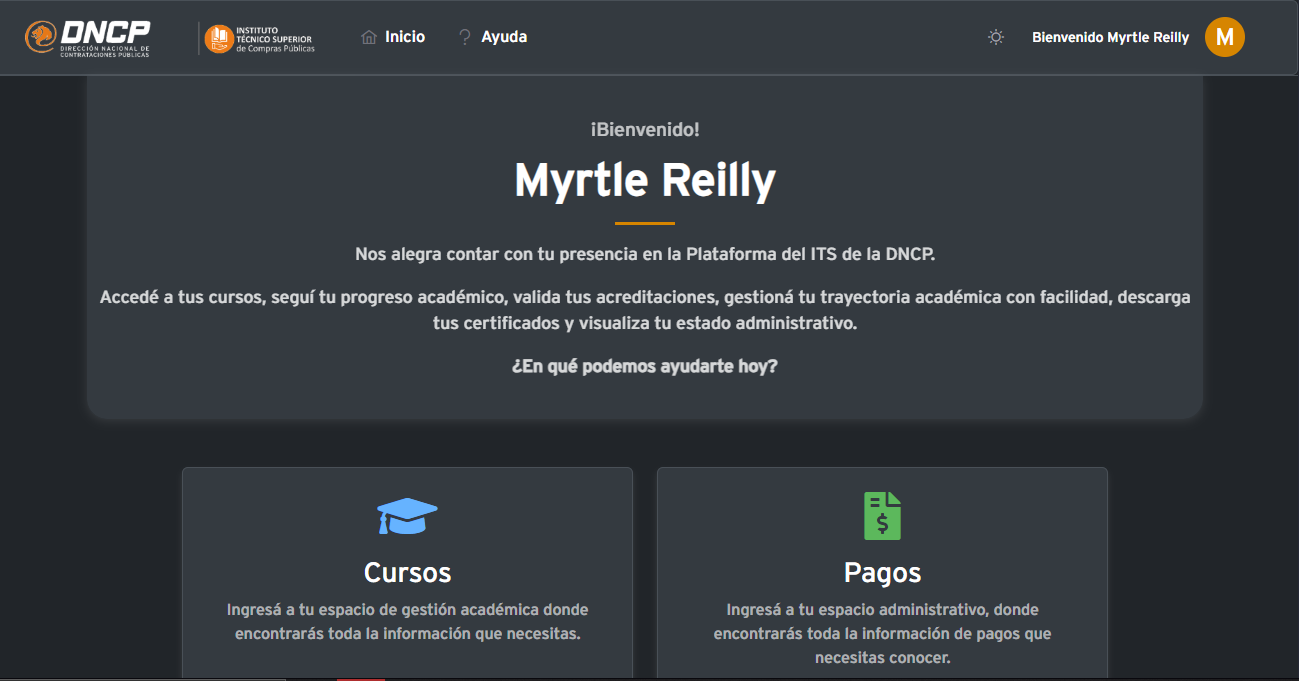The width and height of the screenshot is (1299, 681).
Task: Click the ¡Bienvenido! greeting text
Action: (645, 129)
